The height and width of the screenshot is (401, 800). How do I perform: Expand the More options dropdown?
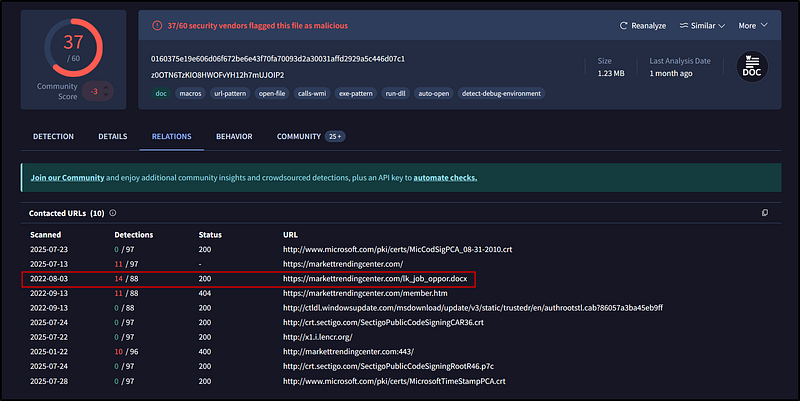coord(752,25)
